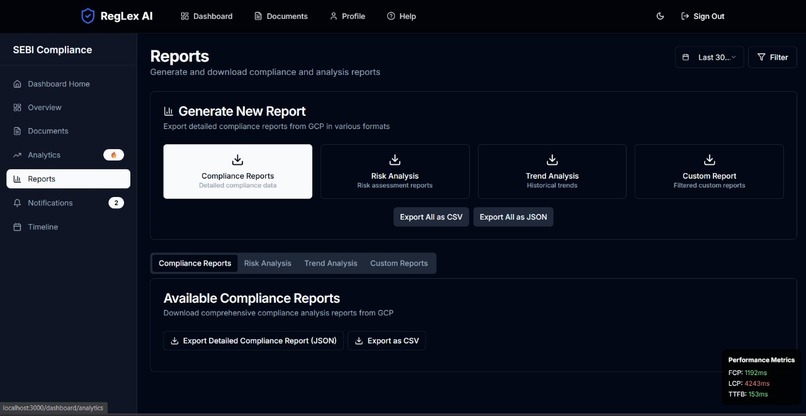Click the Notifications count badge showing 2
The width and height of the screenshot is (806, 416).
[x=116, y=203]
